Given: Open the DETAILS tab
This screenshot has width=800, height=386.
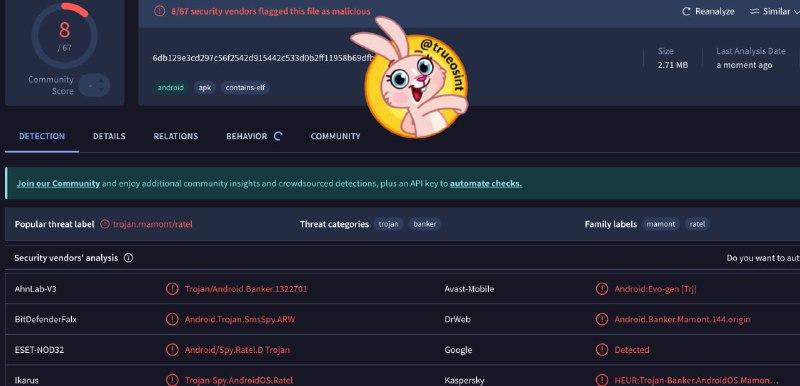Looking at the screenshot, I should pyautogui.click(x=109, y=136).
